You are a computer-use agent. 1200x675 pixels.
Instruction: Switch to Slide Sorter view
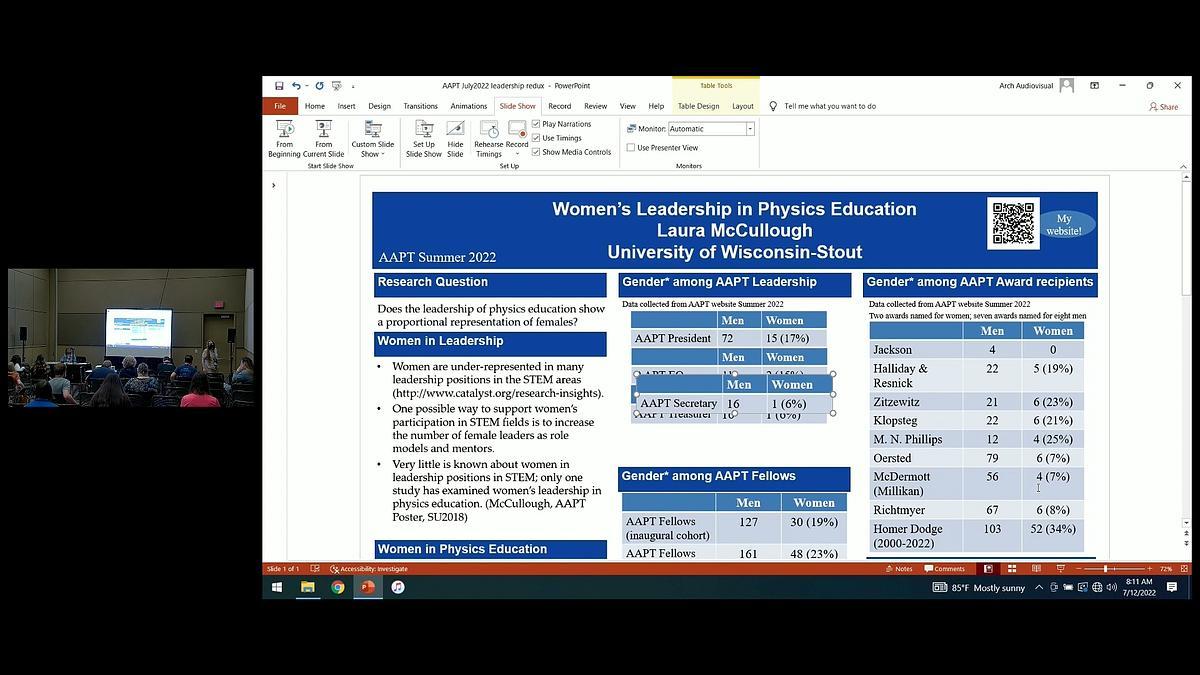pyautogui.click(x=1012, y=569)
